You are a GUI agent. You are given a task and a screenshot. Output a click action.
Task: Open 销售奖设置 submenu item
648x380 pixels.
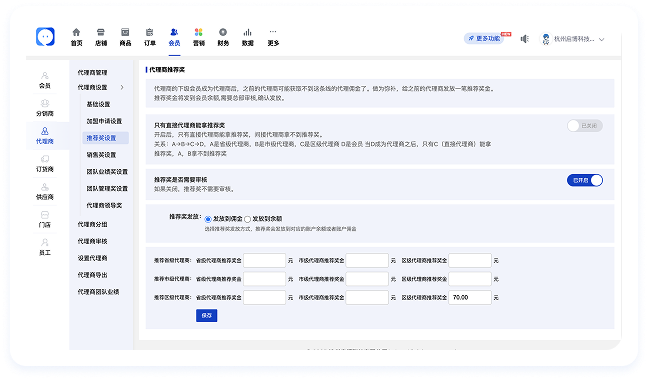pyautogui.click(x=101, y=155)
